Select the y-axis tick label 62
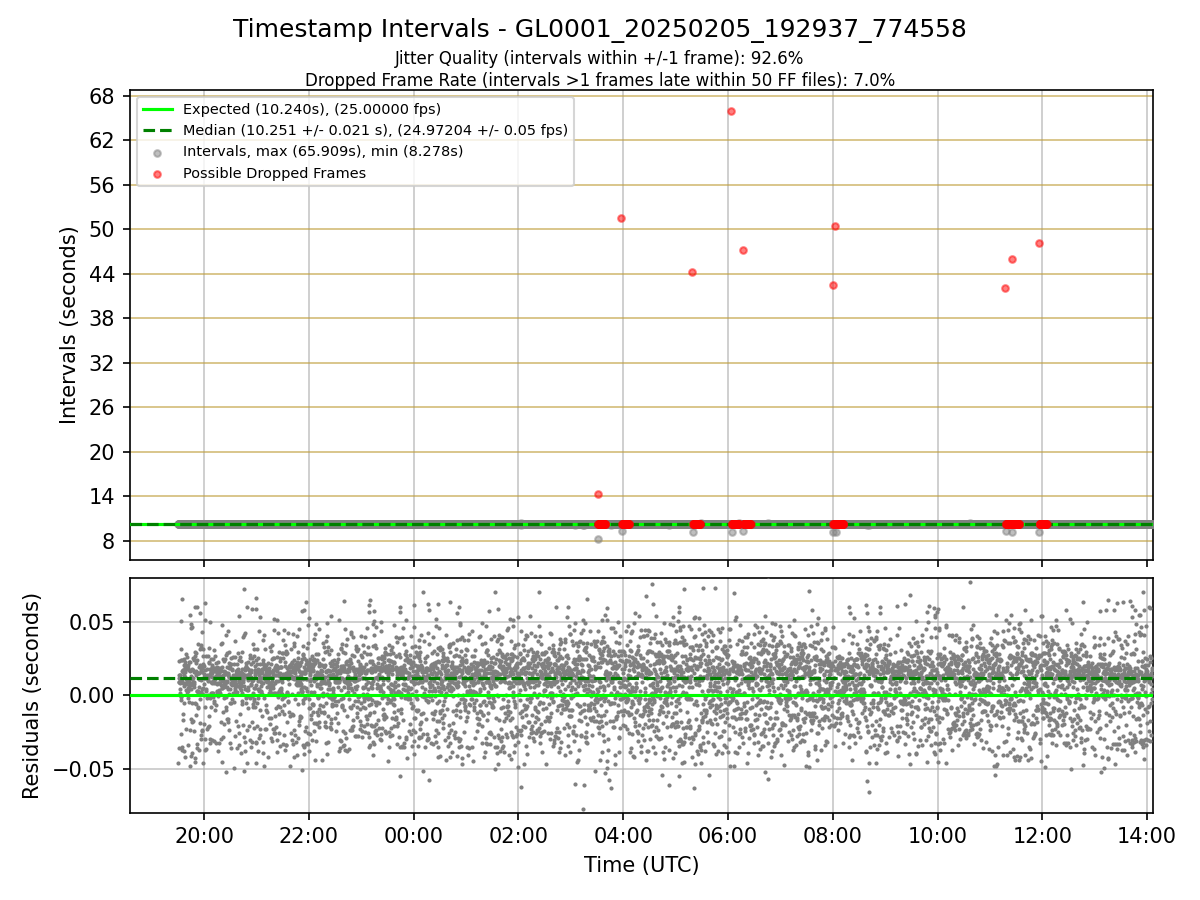This screenshot has height=900, width=1200. [x=102, y=141]
